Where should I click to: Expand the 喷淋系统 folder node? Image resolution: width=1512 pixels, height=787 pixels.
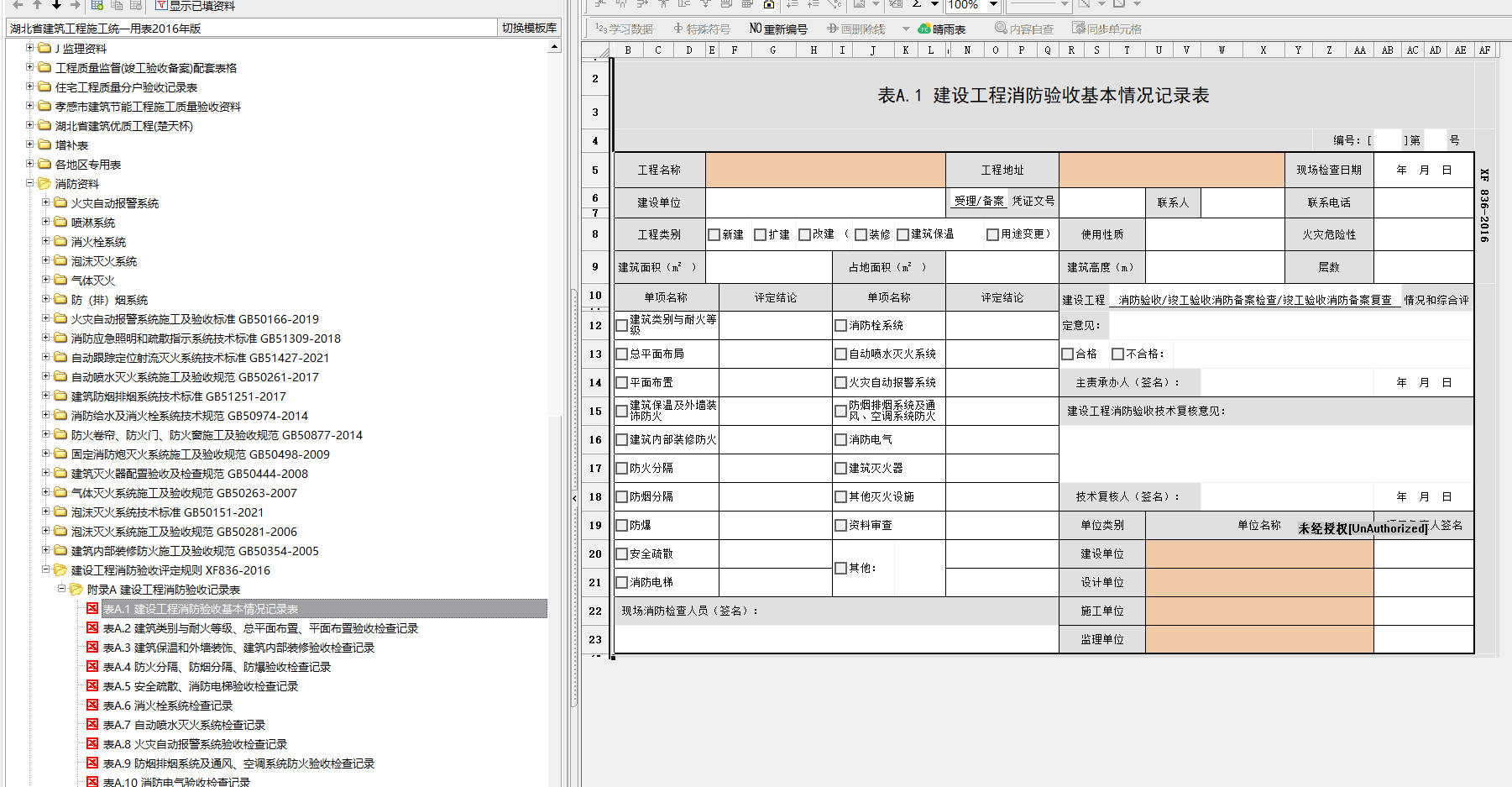tap(46, 222)
